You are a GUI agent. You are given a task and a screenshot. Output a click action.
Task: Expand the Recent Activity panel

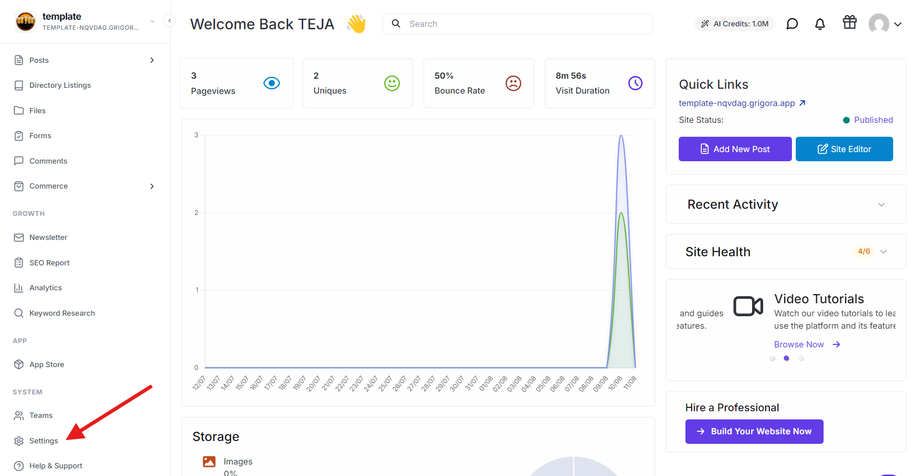(x=786, y=204)
